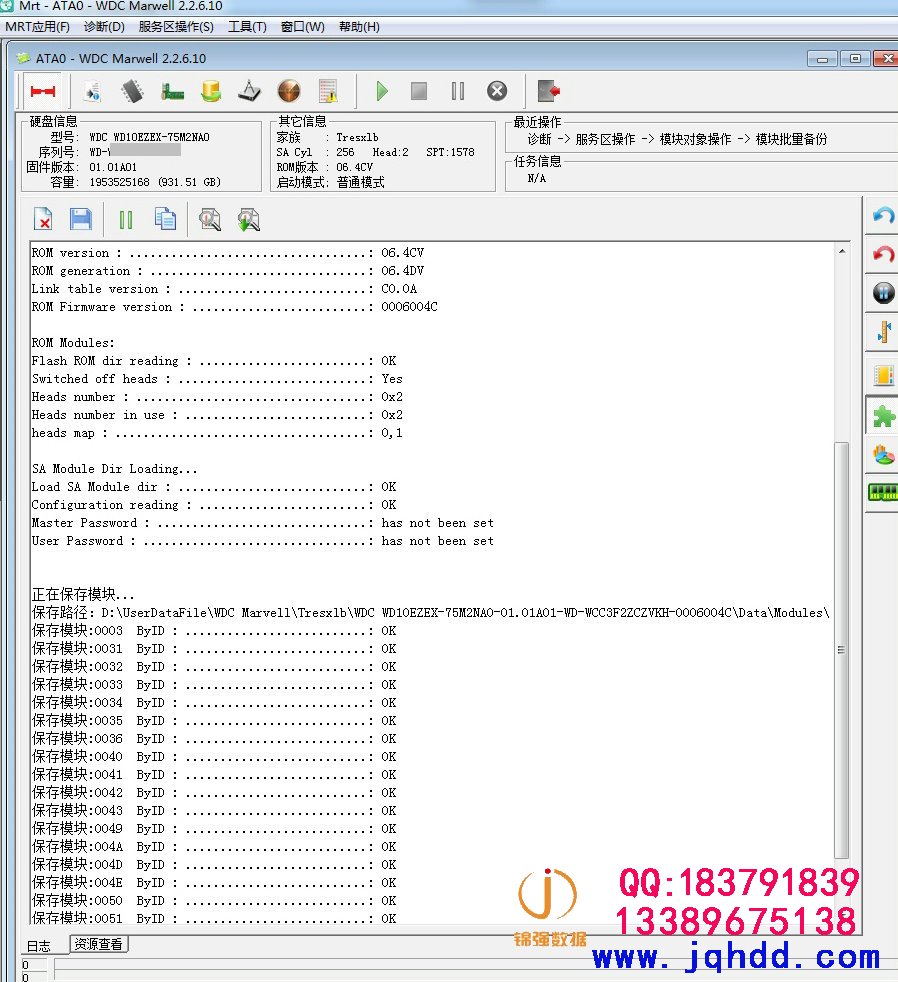Save the log with the floppy disk icon

81,220
